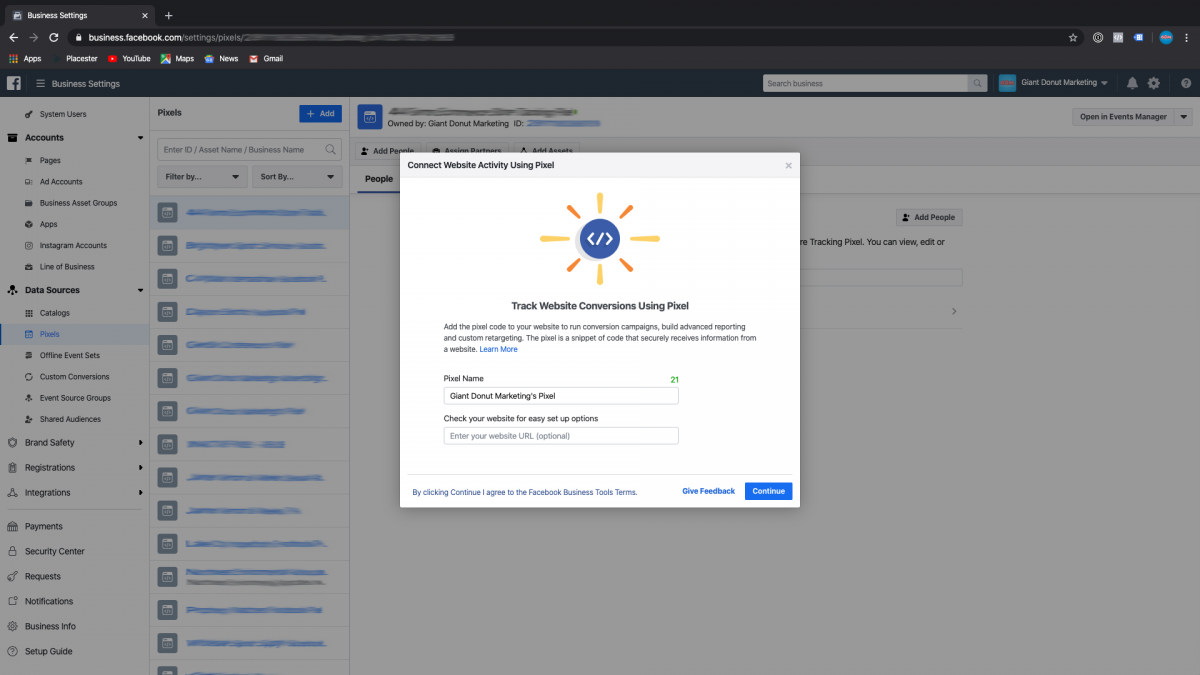The width and height of the screenshot is (1200, 675).
Task: Focus the Enter ID / Asset Name field
Action: click(x=249, y=149)
